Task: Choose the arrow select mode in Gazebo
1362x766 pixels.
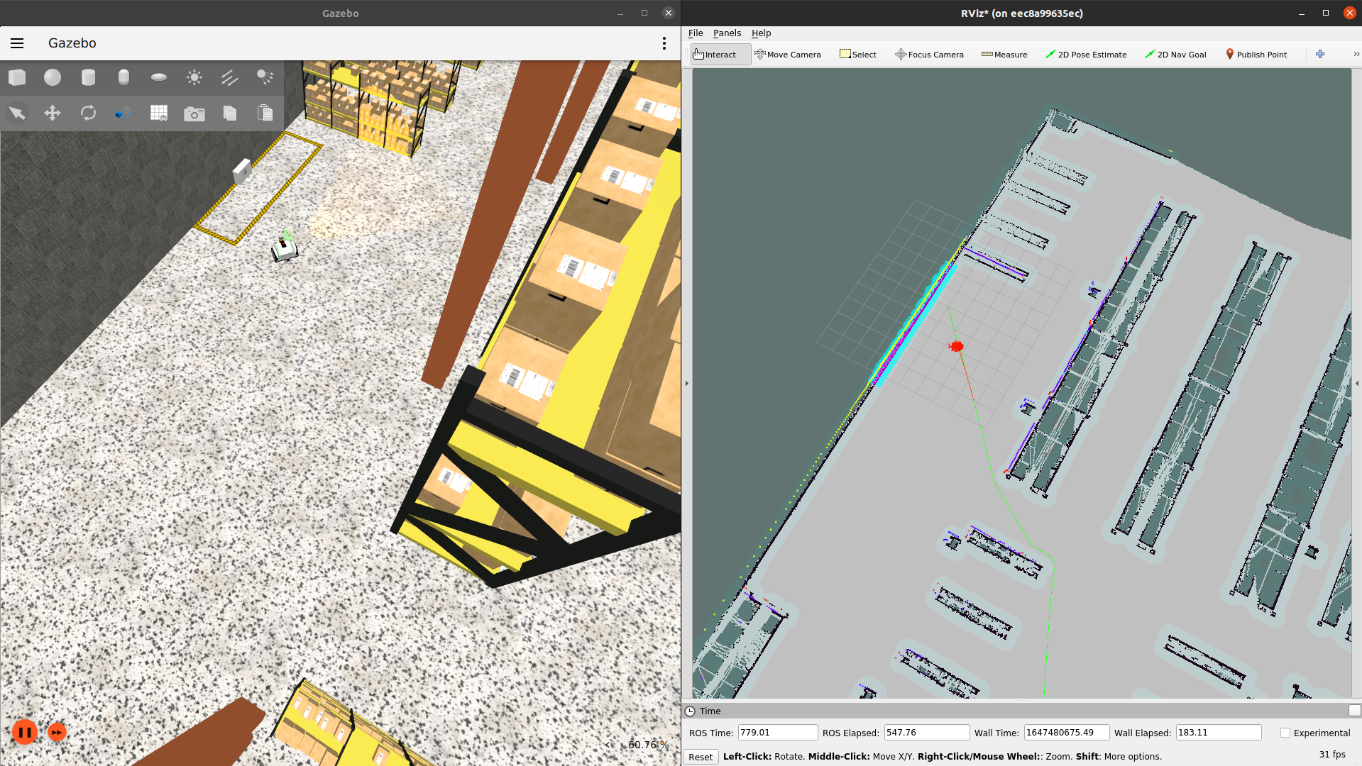Action: [17, 113]
